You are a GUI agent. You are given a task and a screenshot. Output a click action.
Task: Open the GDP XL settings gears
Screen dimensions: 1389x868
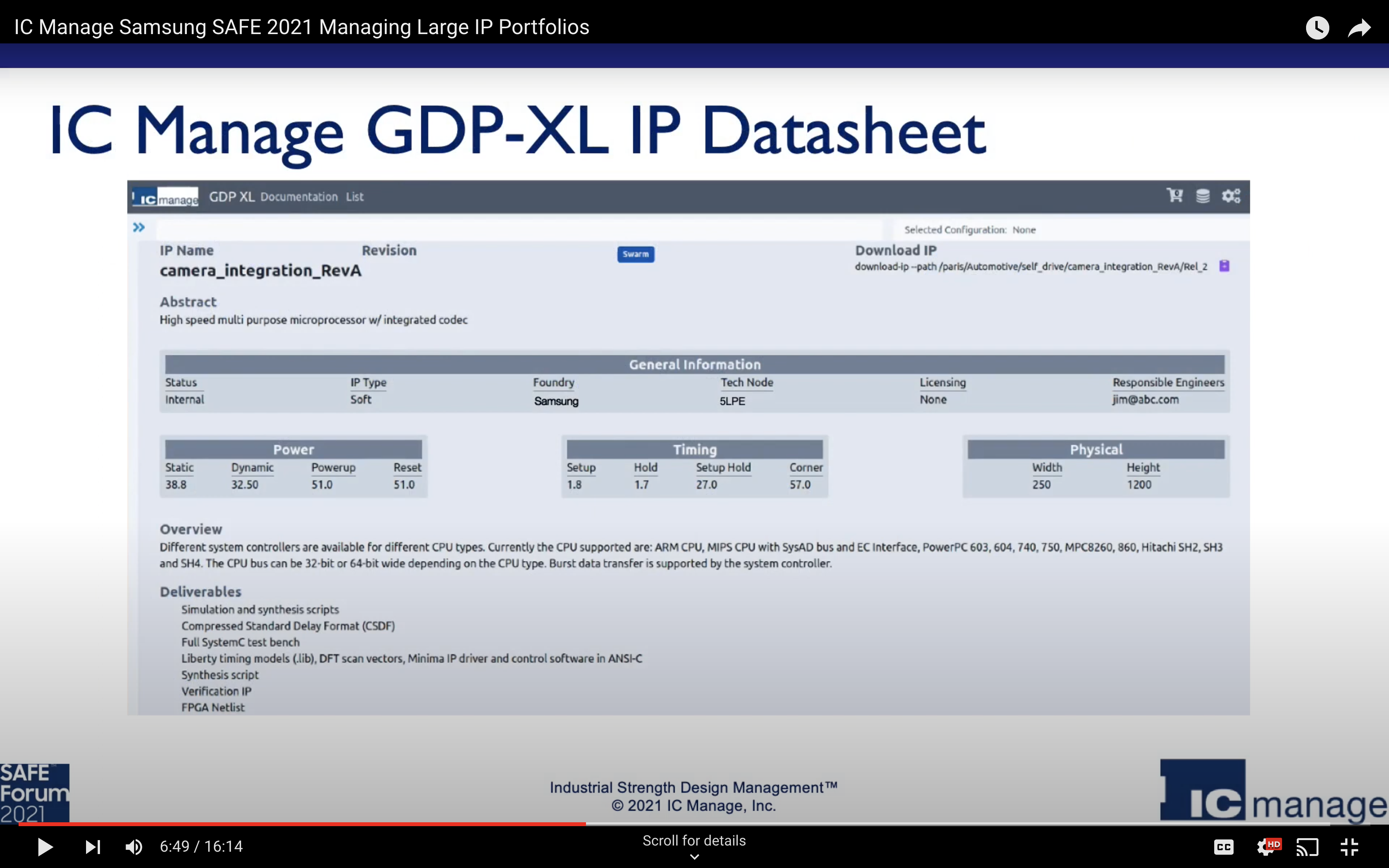(1230, 196)
